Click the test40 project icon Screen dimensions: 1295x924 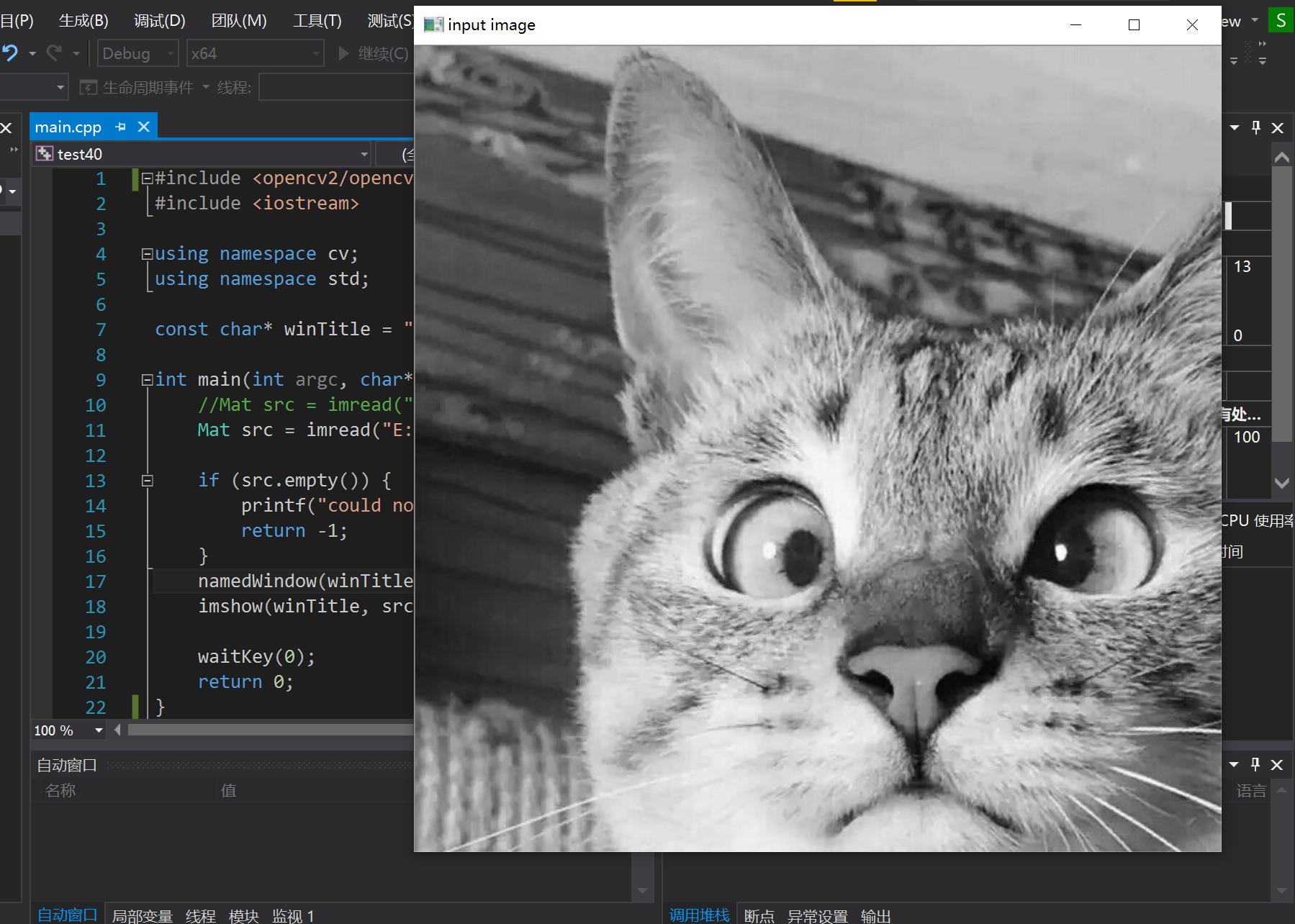45,153
